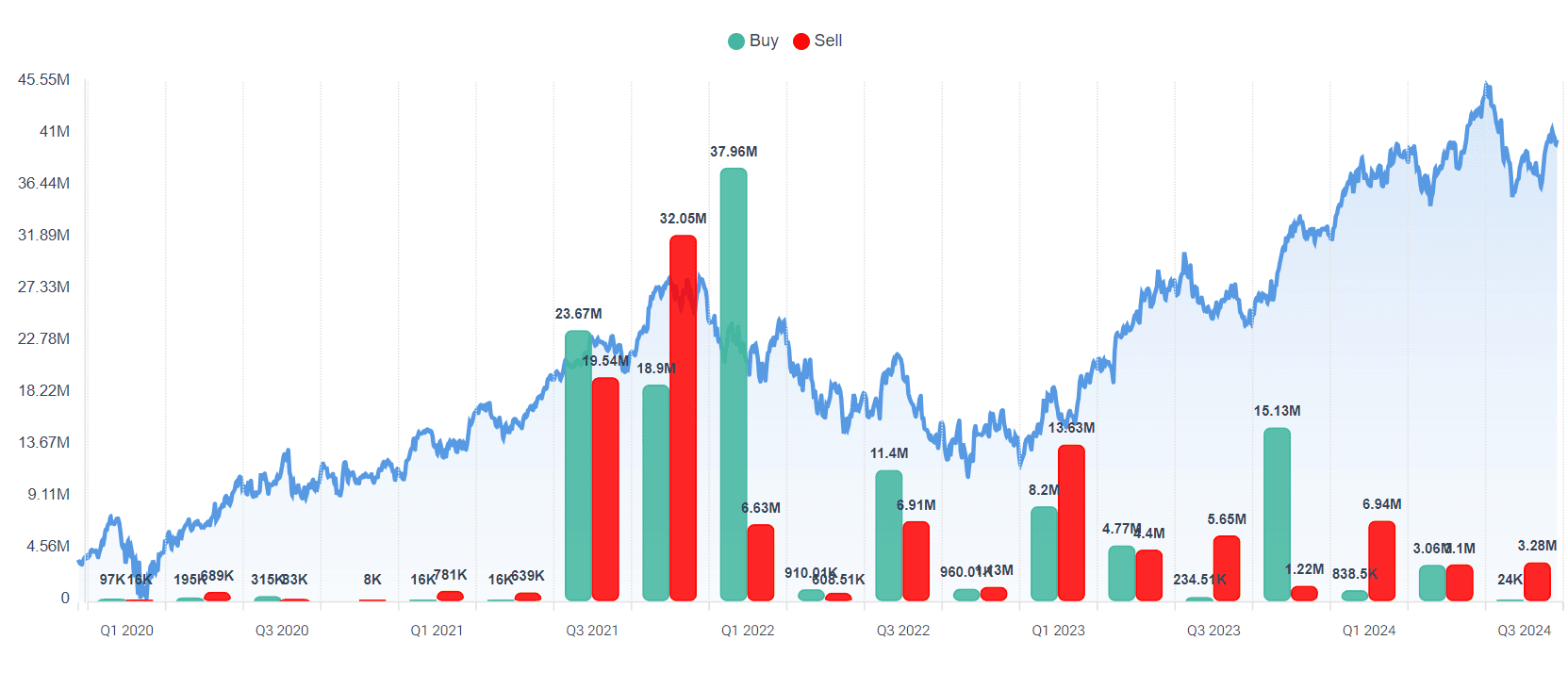
Task: Click the 5.65M red sell bar
Action: tap(1227, 567)
